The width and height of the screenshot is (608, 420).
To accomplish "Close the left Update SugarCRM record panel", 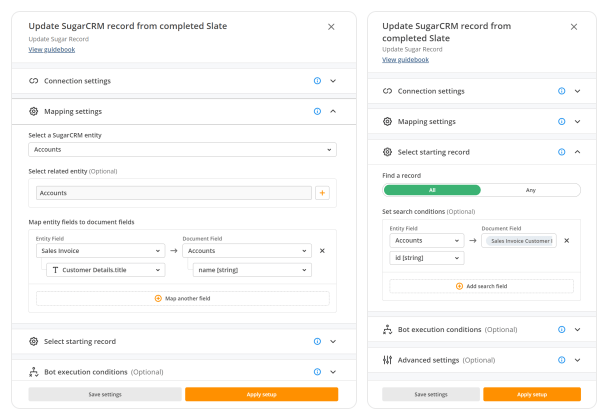I will 331,27.
